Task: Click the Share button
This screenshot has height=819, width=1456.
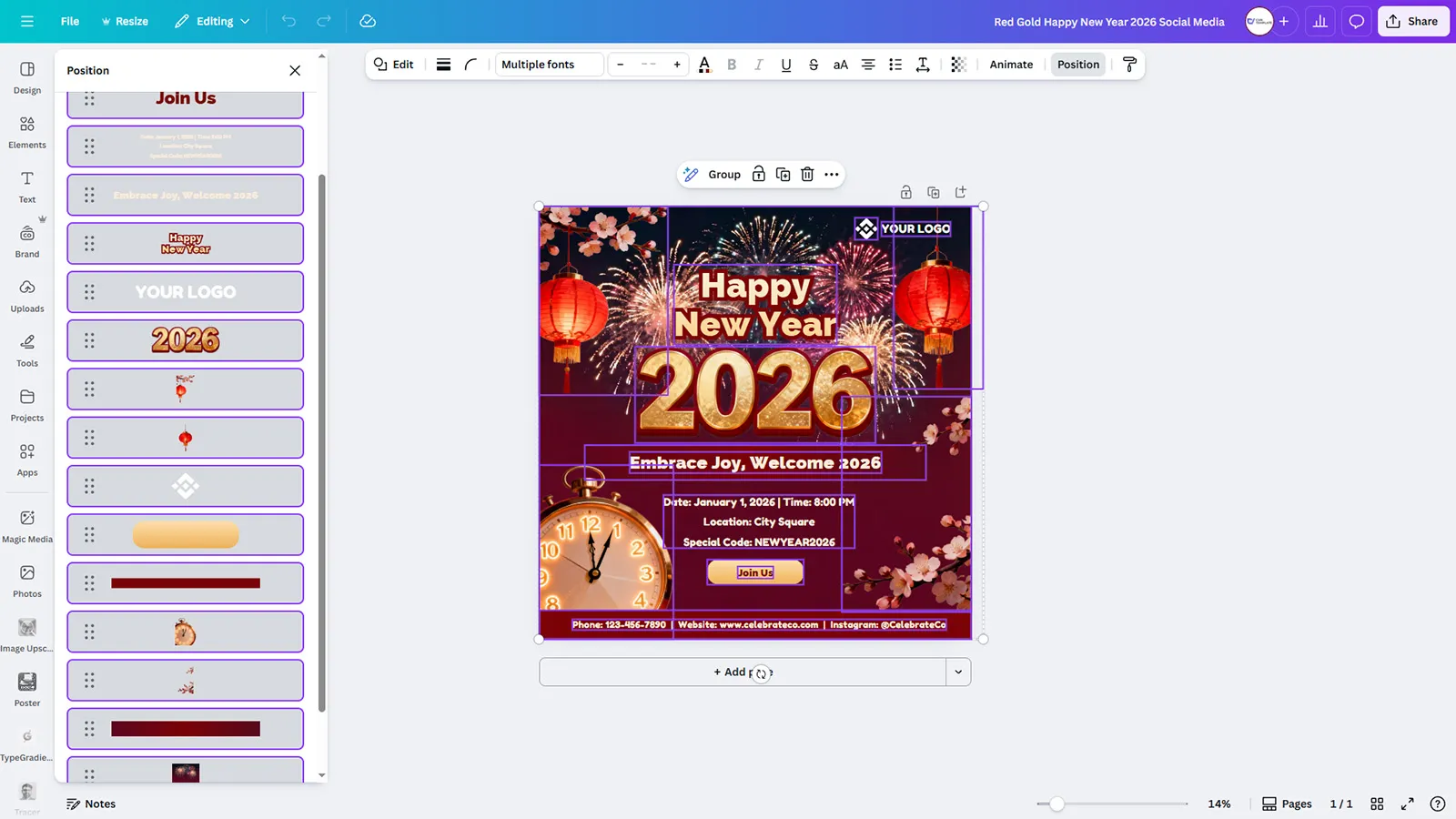Action: pos(1412,22)
